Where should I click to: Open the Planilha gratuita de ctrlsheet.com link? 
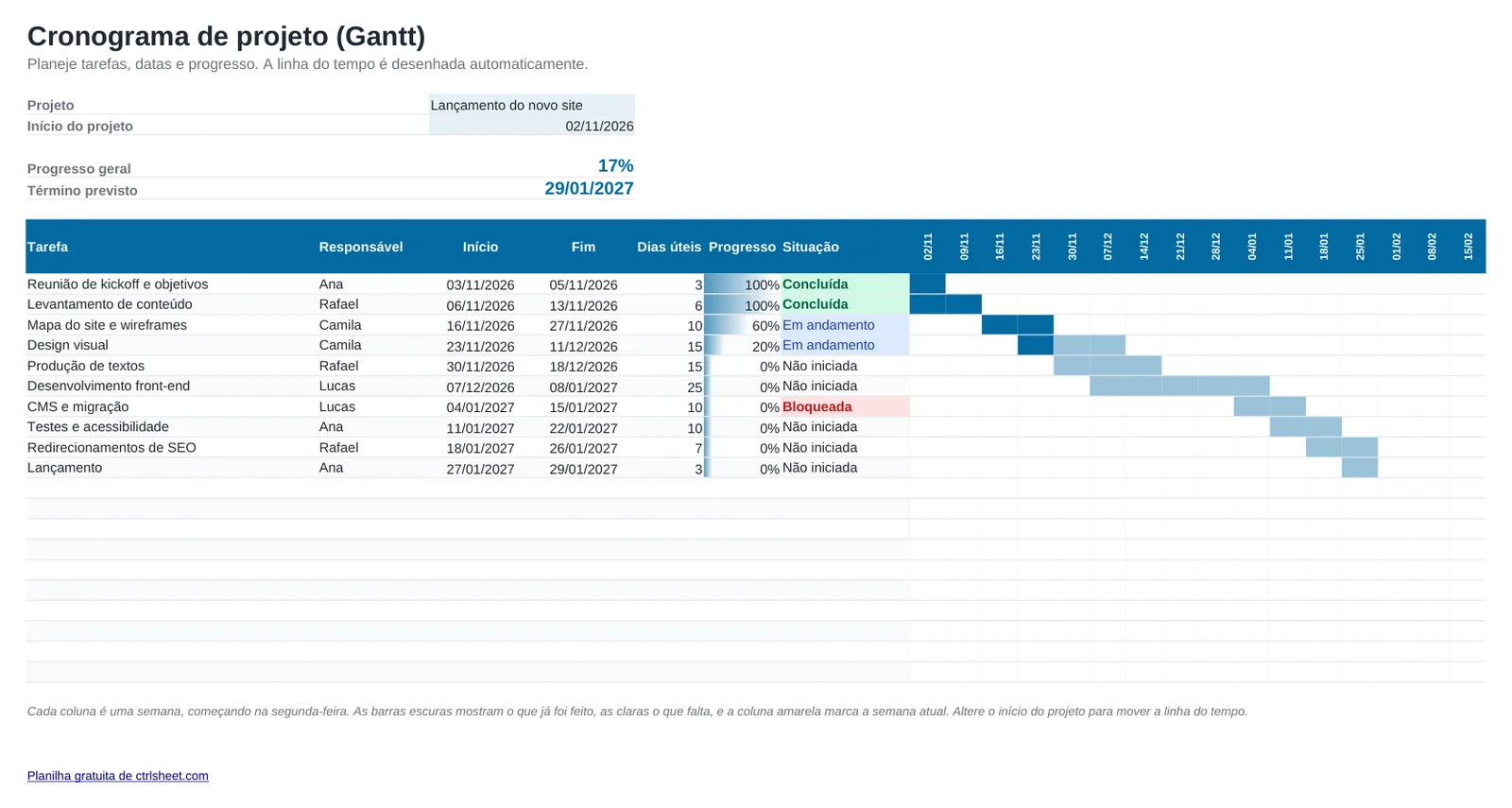pyautogui.click(x=118, y=776)
